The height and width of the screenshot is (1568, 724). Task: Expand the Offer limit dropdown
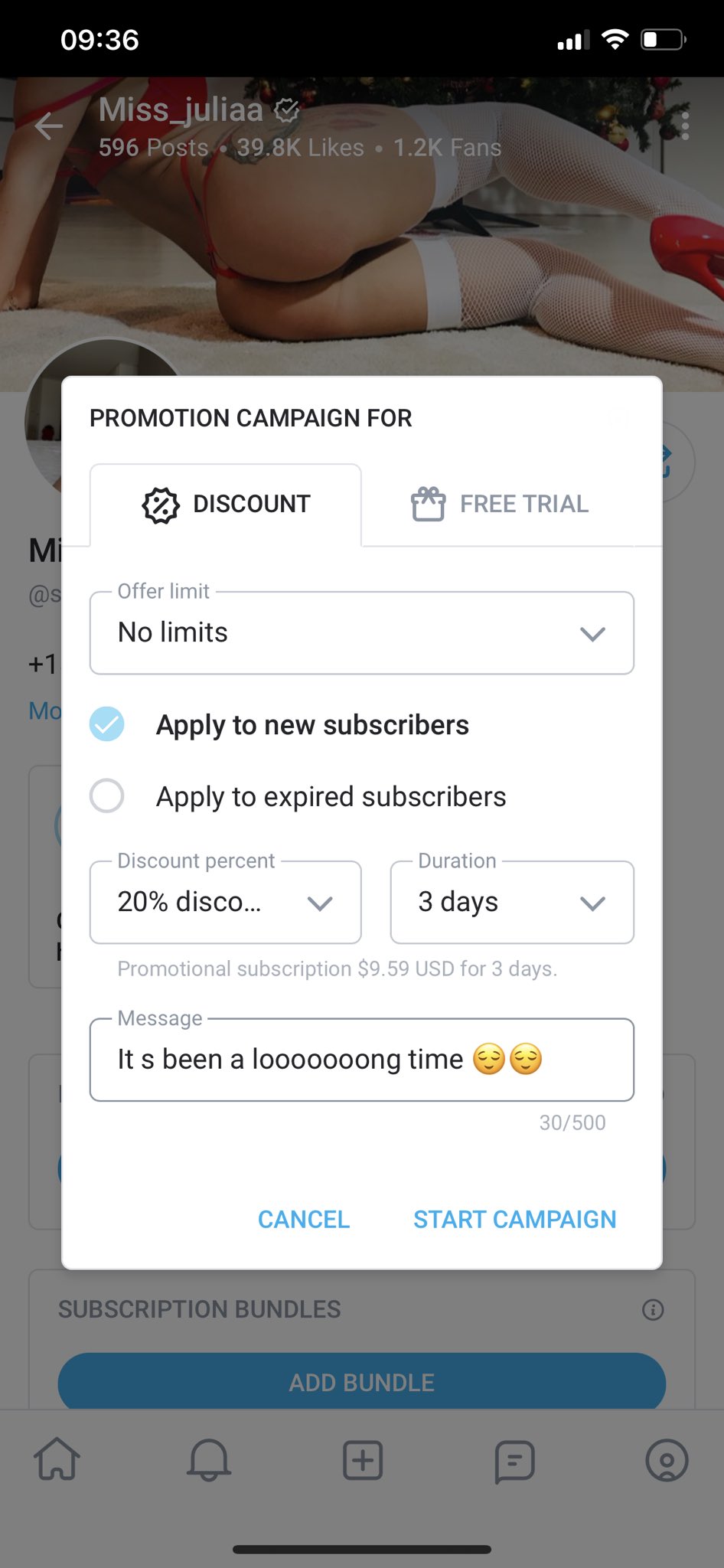pos(362,633)
